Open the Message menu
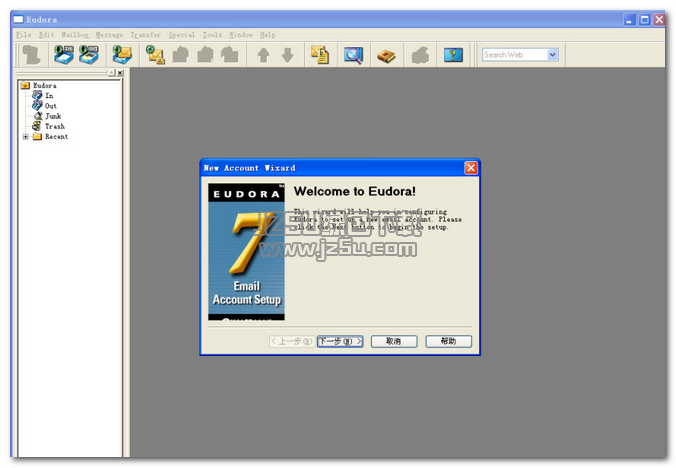This screenshot has height=468, width=676. click(109, 34)
